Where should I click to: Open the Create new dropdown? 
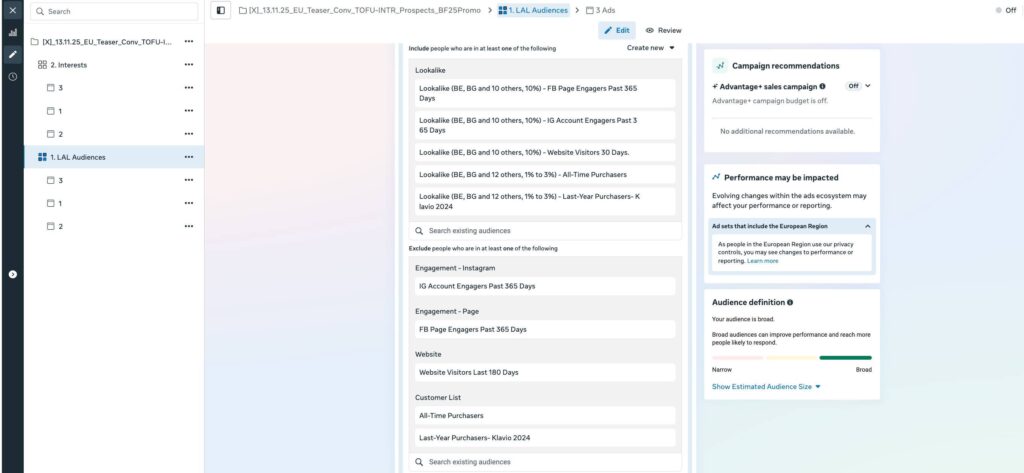coord(650,48)
